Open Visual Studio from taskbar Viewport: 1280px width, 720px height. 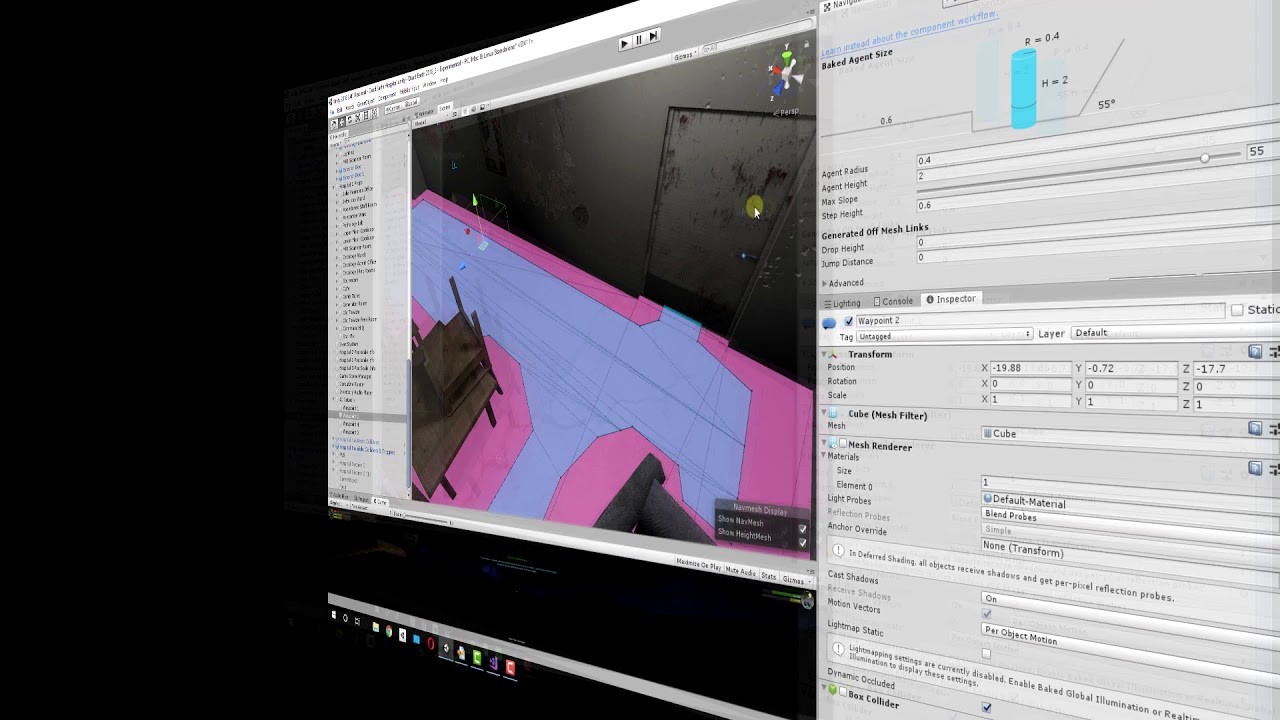pyautogui.click(x=494, y=663)
